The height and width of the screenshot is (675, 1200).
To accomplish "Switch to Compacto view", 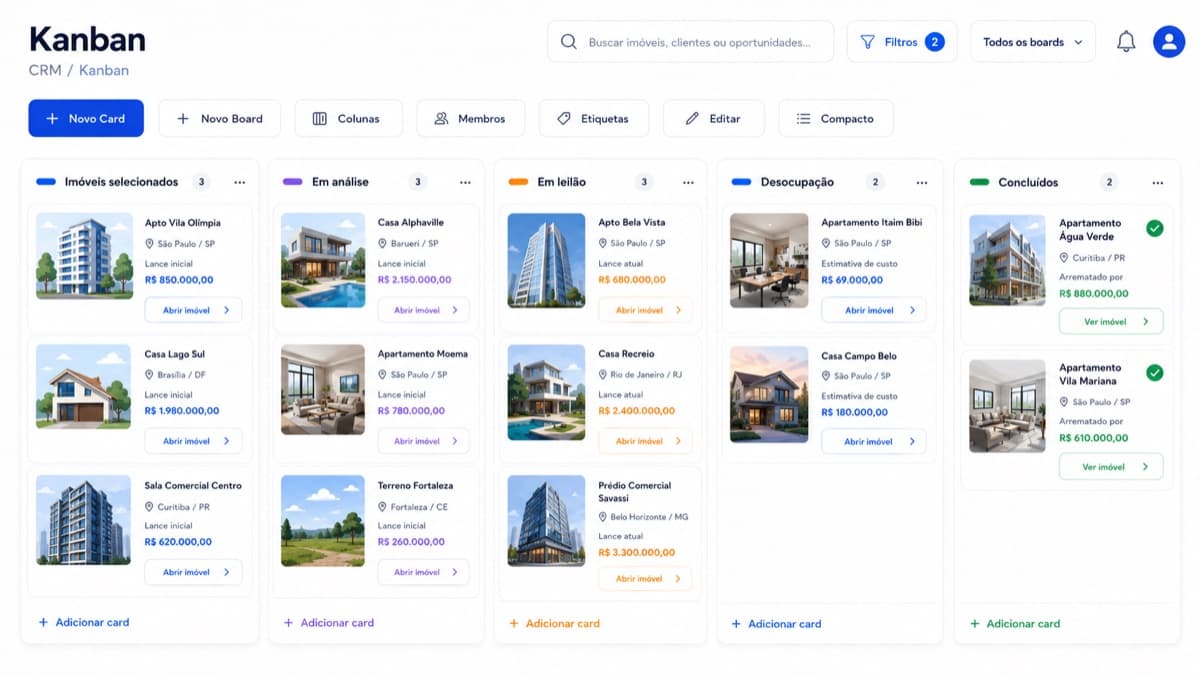I will [835, 118].
